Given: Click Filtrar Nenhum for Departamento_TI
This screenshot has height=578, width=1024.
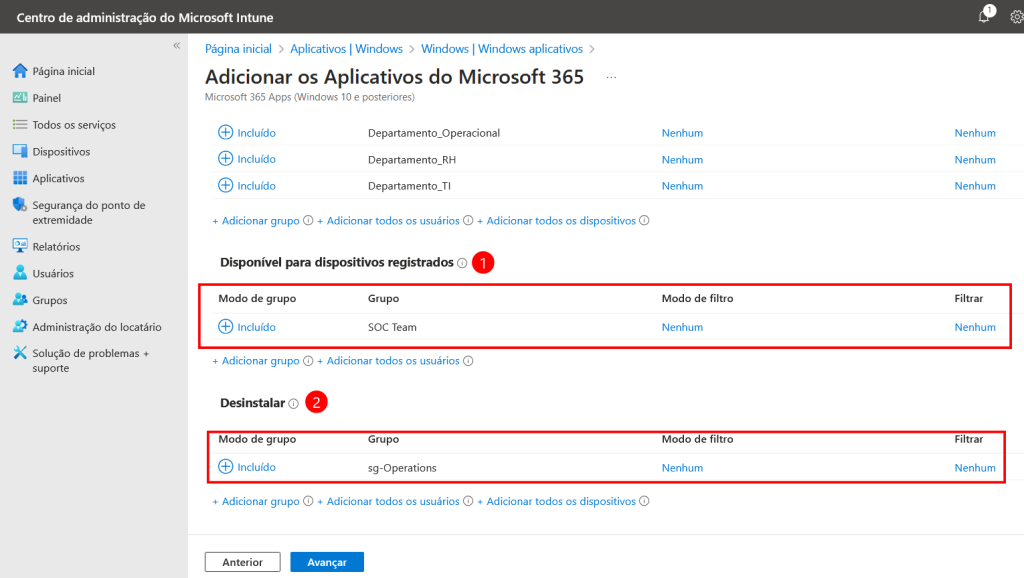Looking at the screenshot, I should (975, 185).
